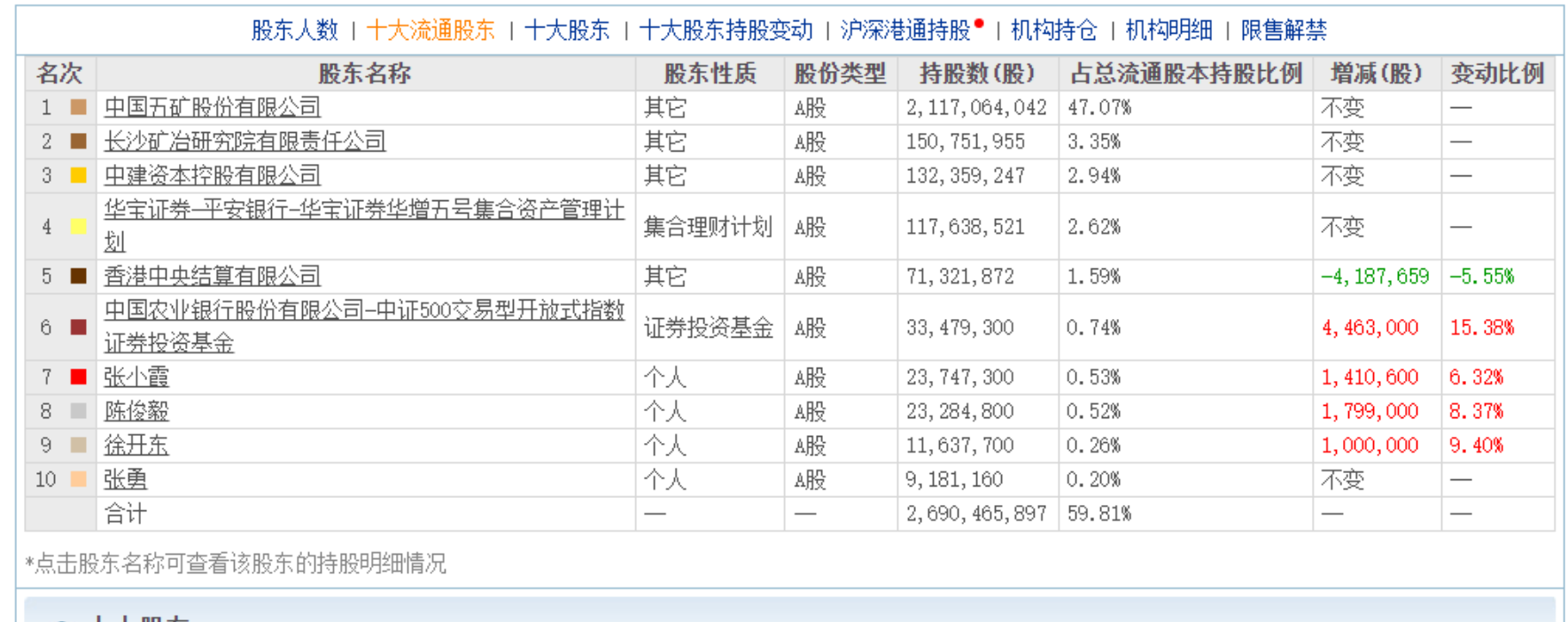Open the 机构持仓 tab

pyautogui.click(x=1054, y=30)
